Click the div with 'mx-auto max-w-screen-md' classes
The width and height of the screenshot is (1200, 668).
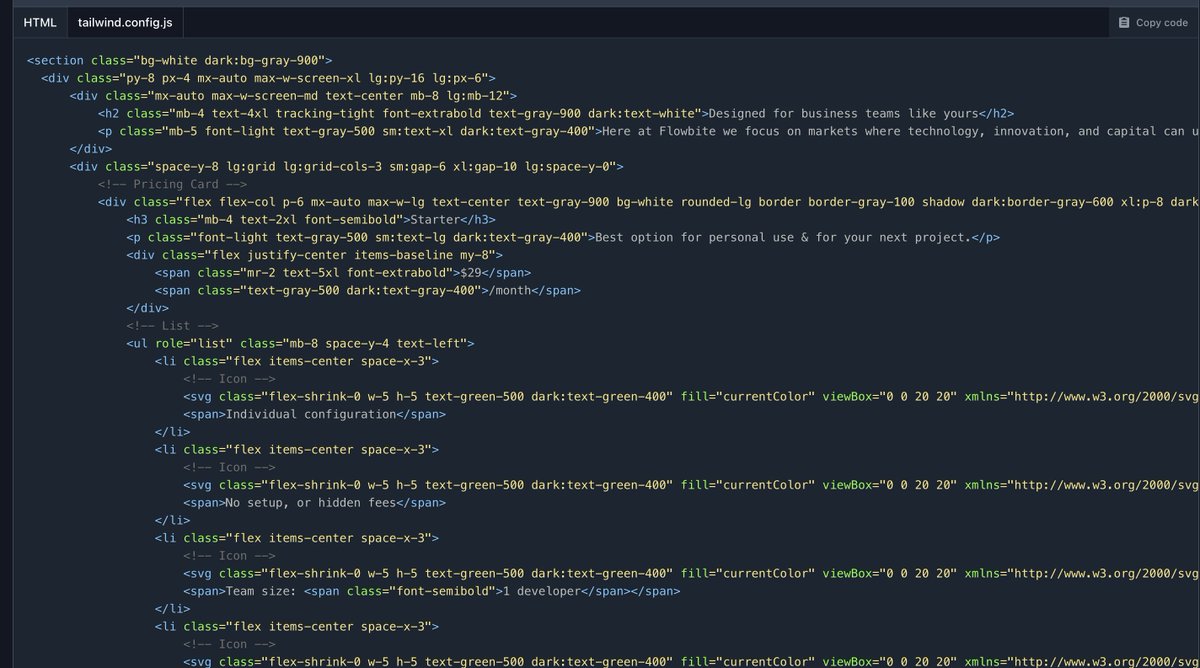293,95
